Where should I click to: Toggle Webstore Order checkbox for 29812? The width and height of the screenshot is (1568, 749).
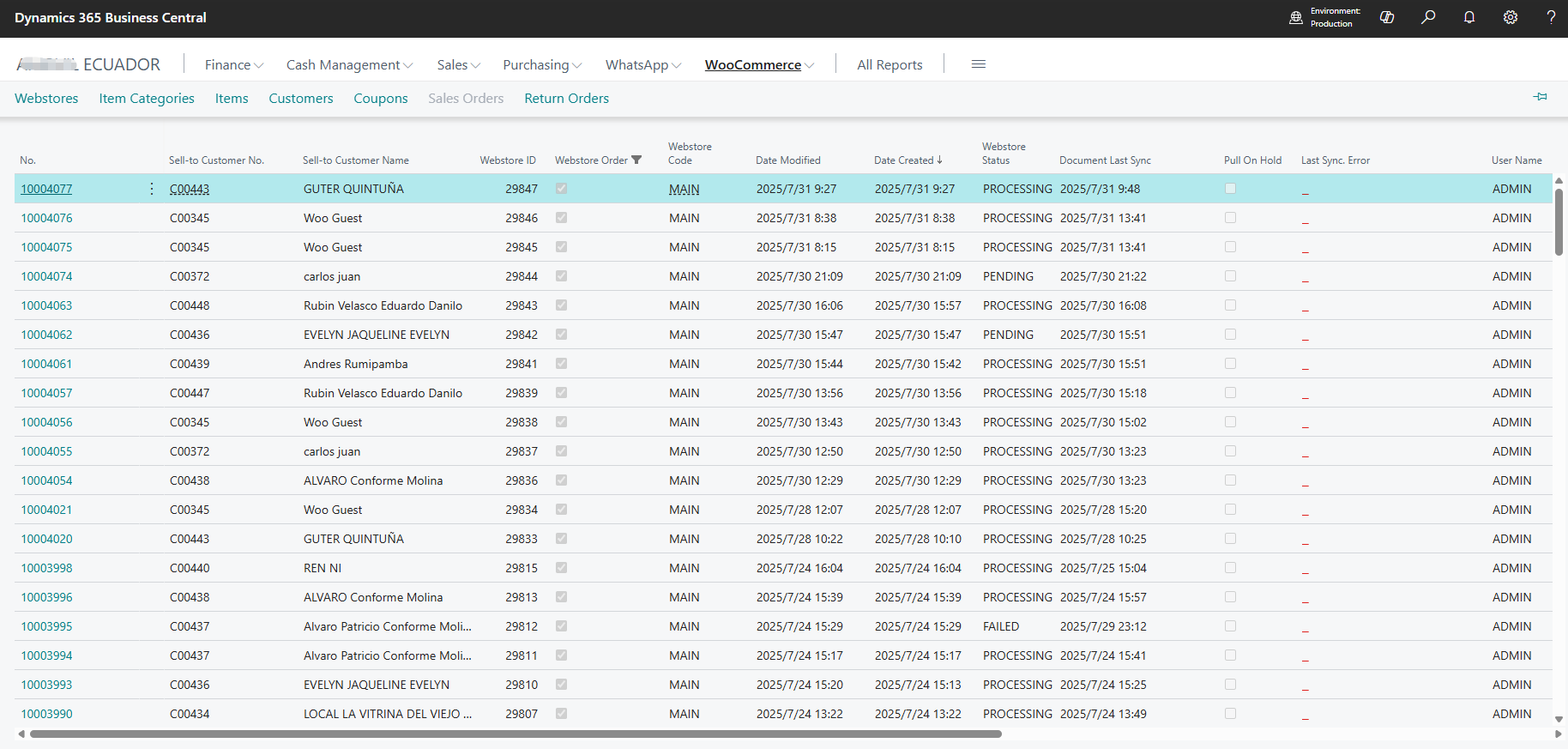click(x=561, y=626)
